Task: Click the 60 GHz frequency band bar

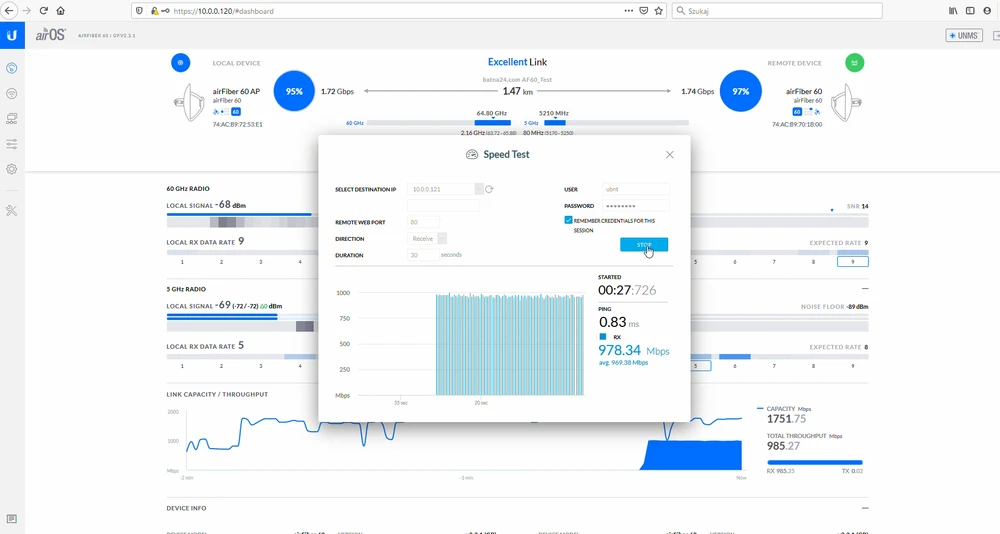Action: tap(439, 122)
